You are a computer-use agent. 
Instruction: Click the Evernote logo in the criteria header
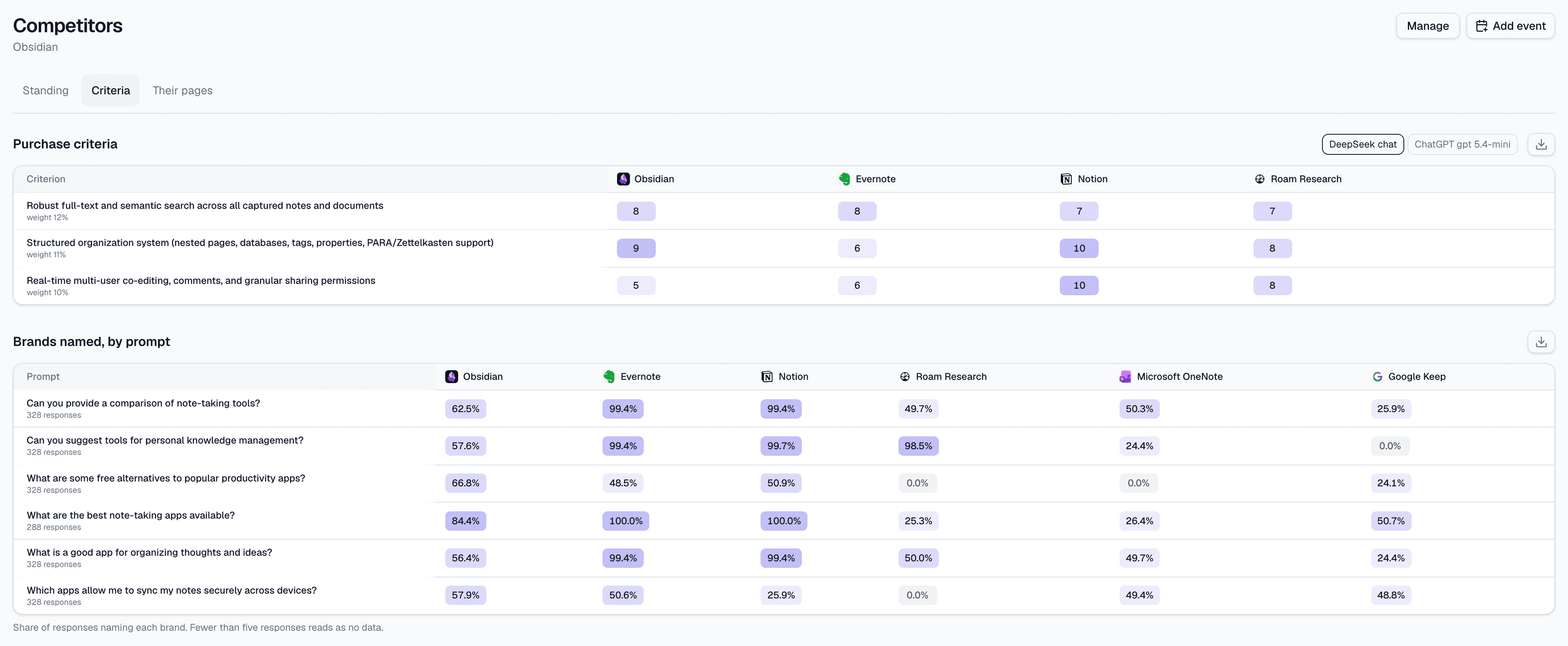click(x=844, y=179)
